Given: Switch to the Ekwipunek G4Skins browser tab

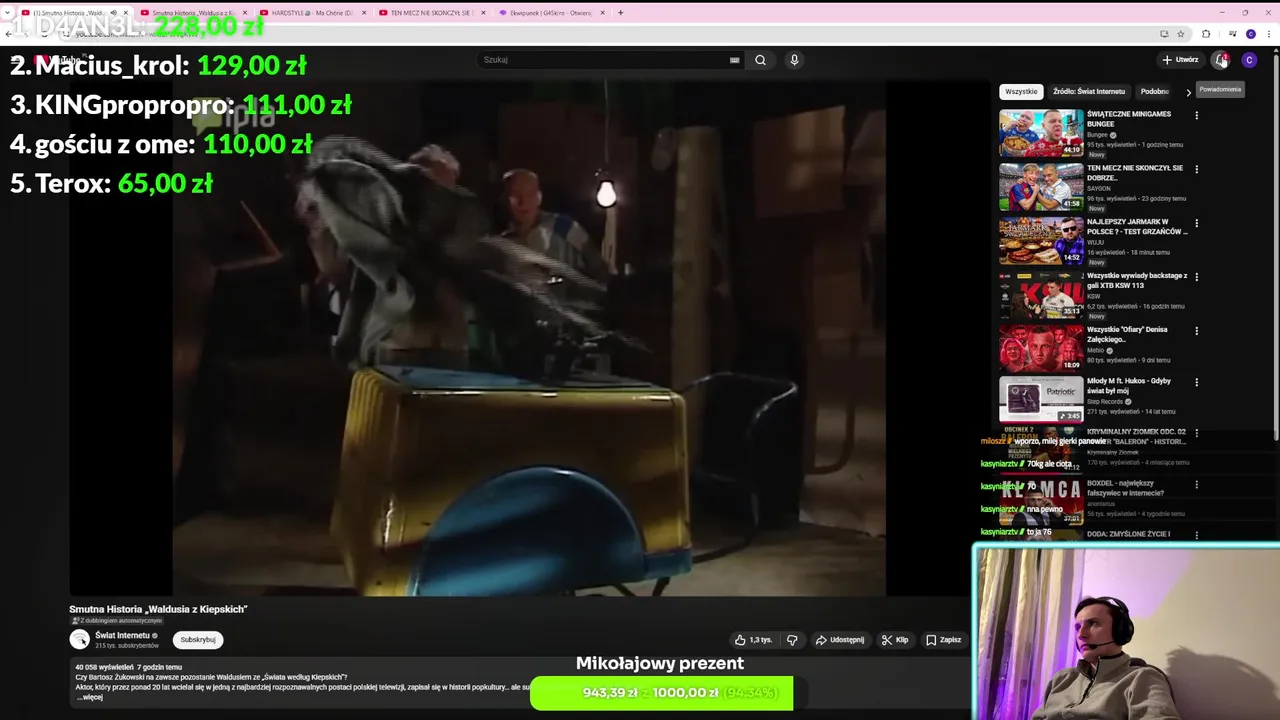Looking at the screenshot, I should click(x=550, y=13).
